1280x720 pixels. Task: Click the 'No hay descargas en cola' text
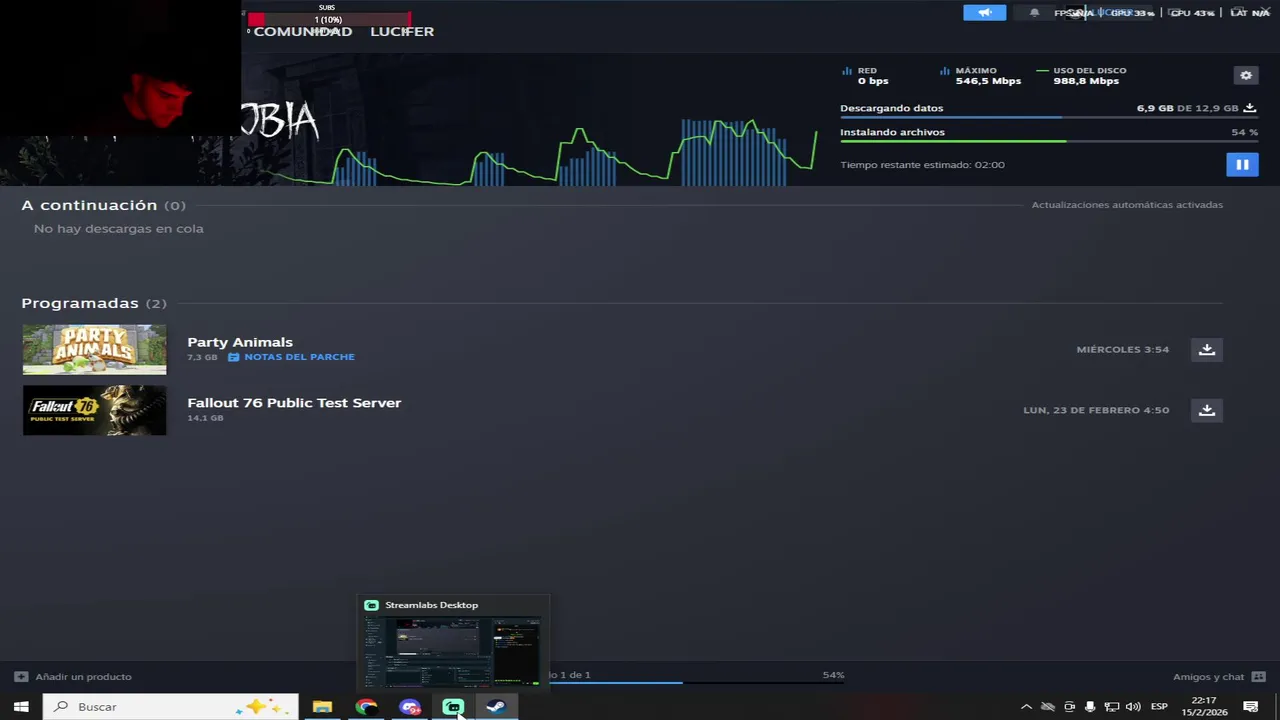click(x=119, y=229)
